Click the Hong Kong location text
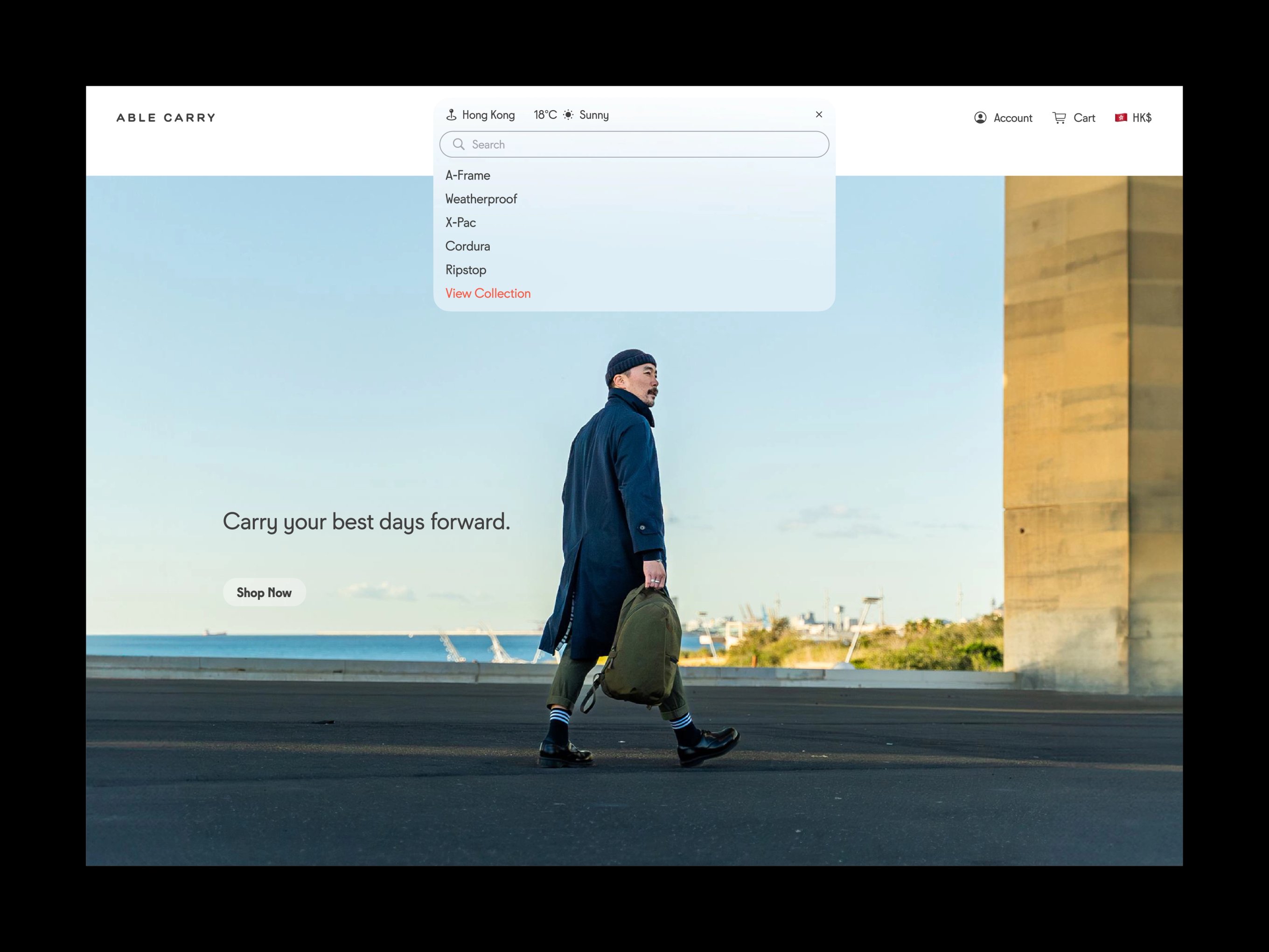 click(x=488, y=115)
